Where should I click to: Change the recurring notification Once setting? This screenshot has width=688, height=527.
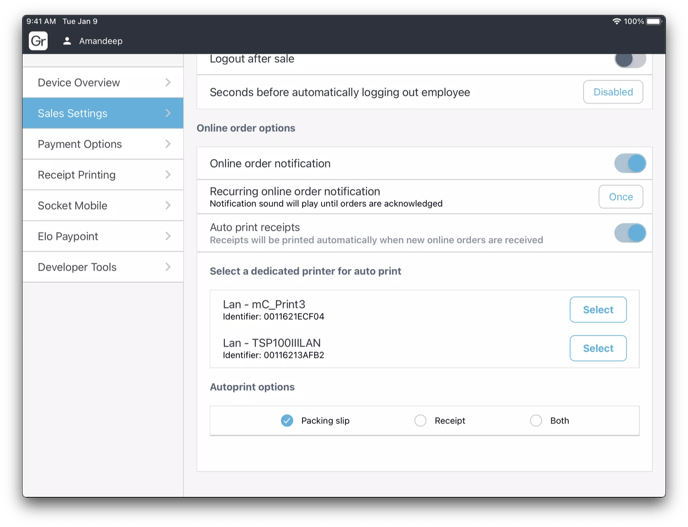pos(620,197)
